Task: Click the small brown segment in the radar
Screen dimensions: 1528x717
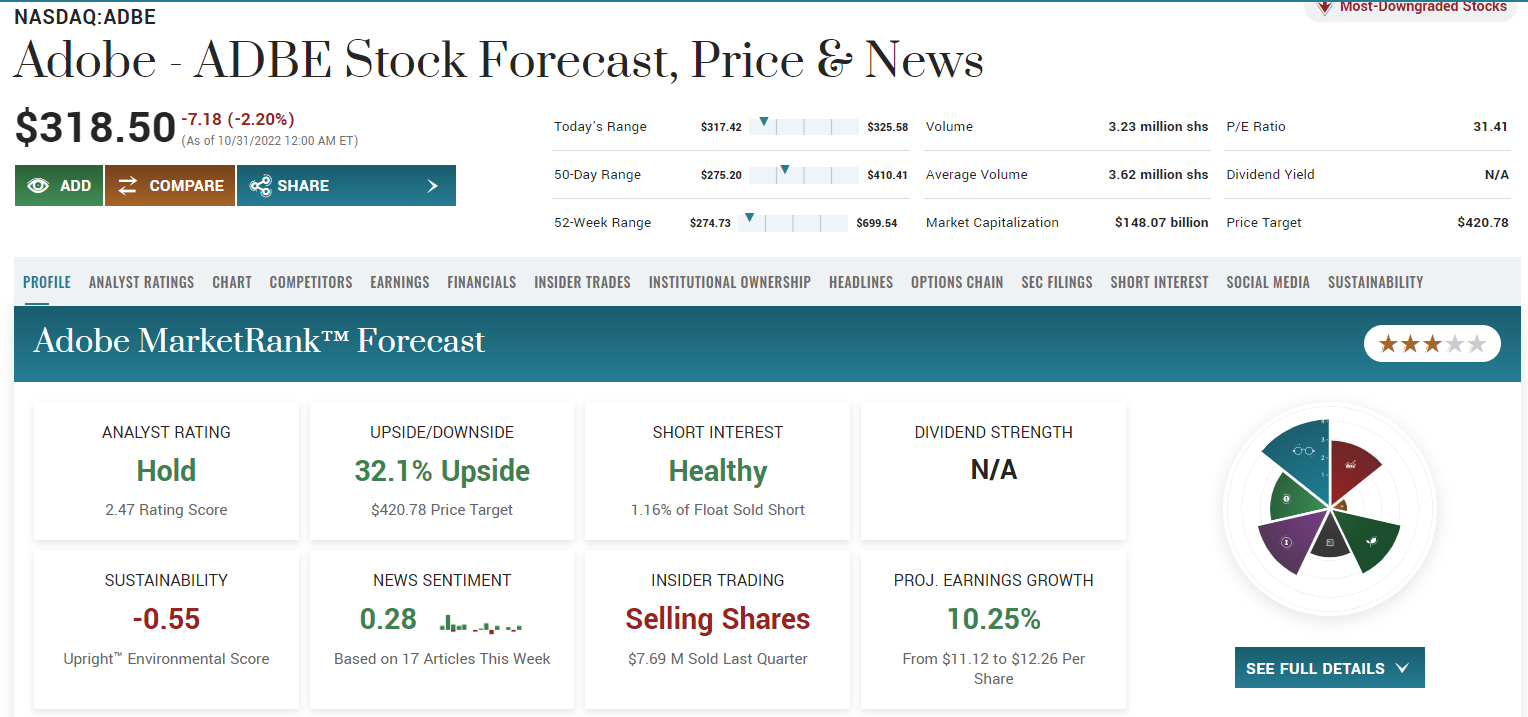Action: tap(1340, 505)
